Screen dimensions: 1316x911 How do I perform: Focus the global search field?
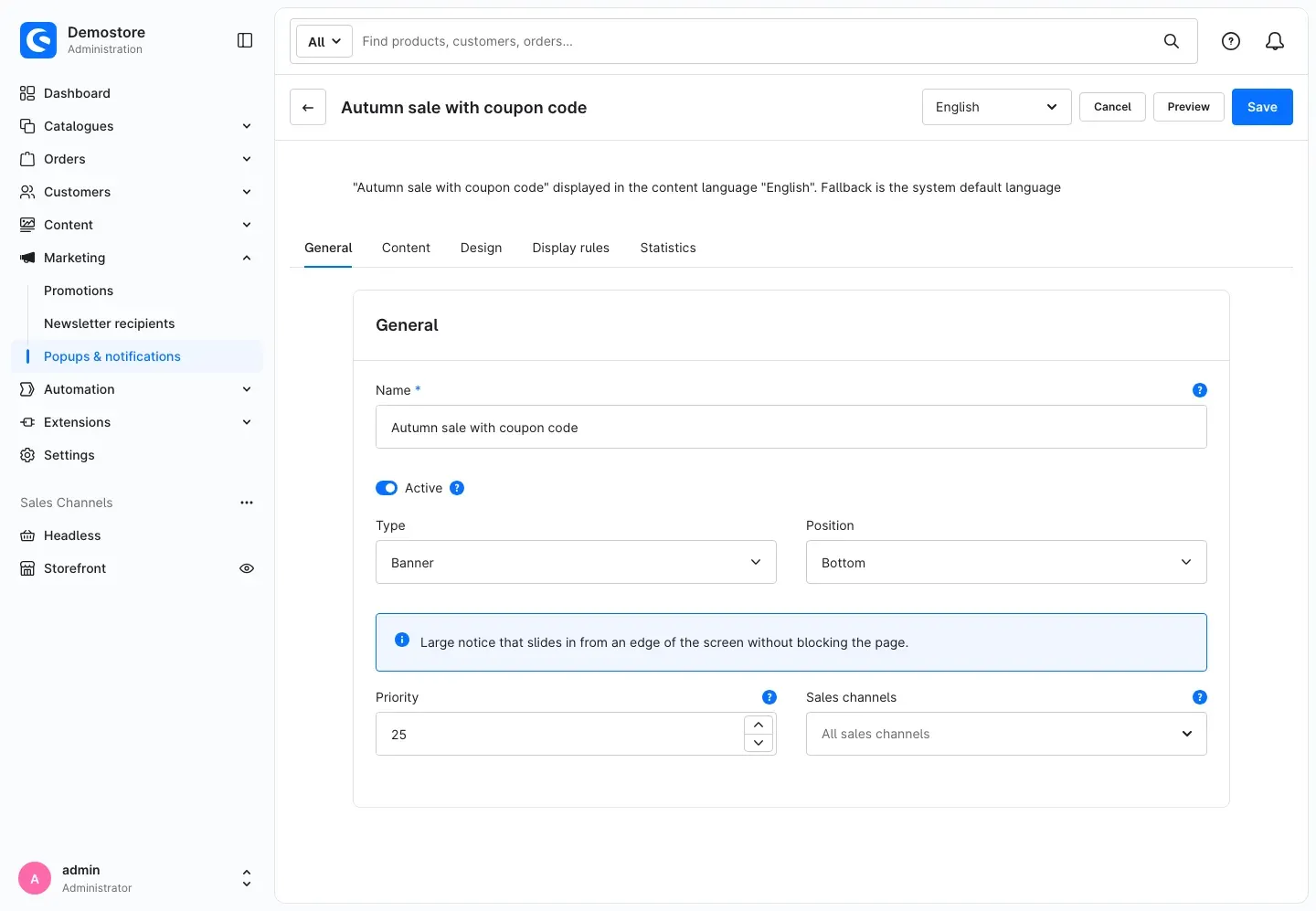pos(754,41)
